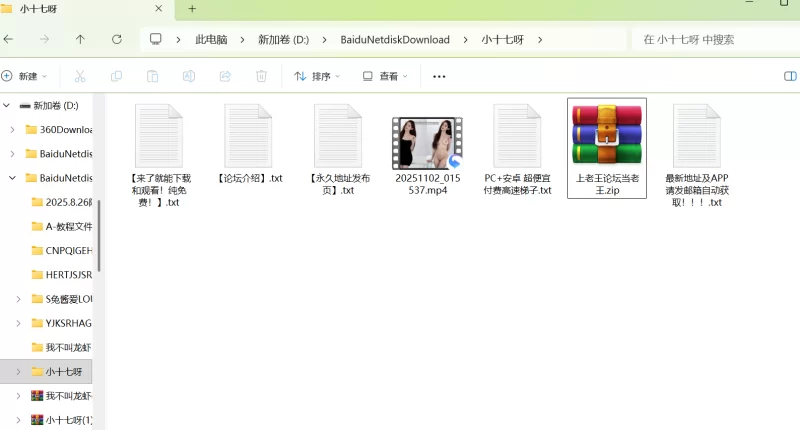Click the computer icon in address bar
The height and width of the screenshot is (430, 800).
click(156, 39)
